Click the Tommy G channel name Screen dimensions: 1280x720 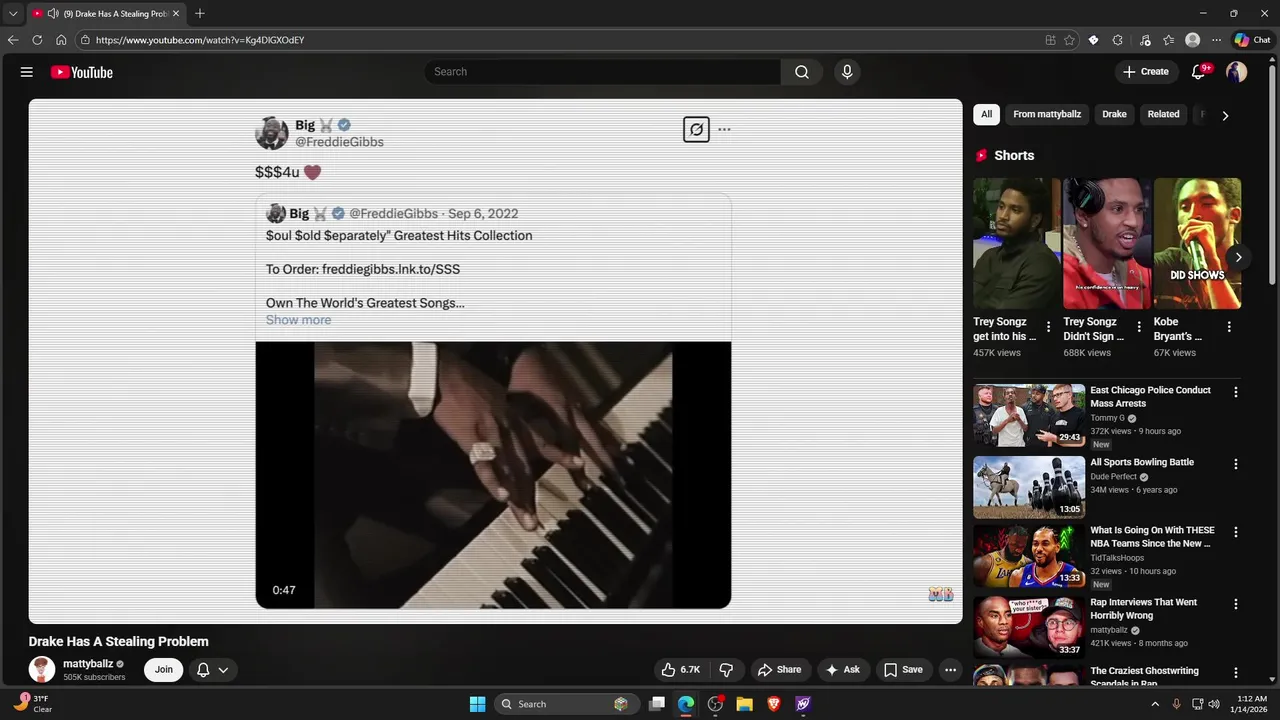(1107, 418)
